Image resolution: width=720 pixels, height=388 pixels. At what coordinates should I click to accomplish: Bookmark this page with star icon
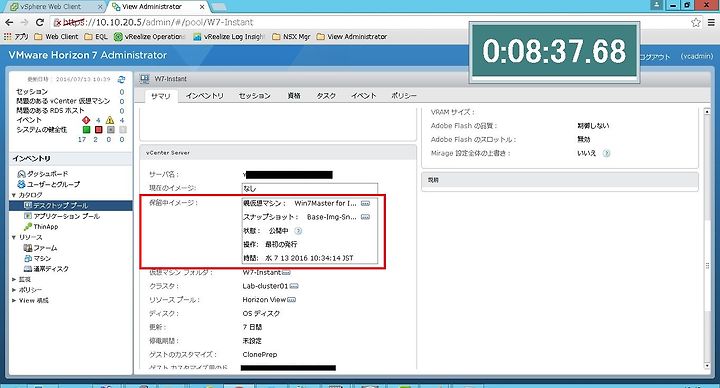point(696,22)
